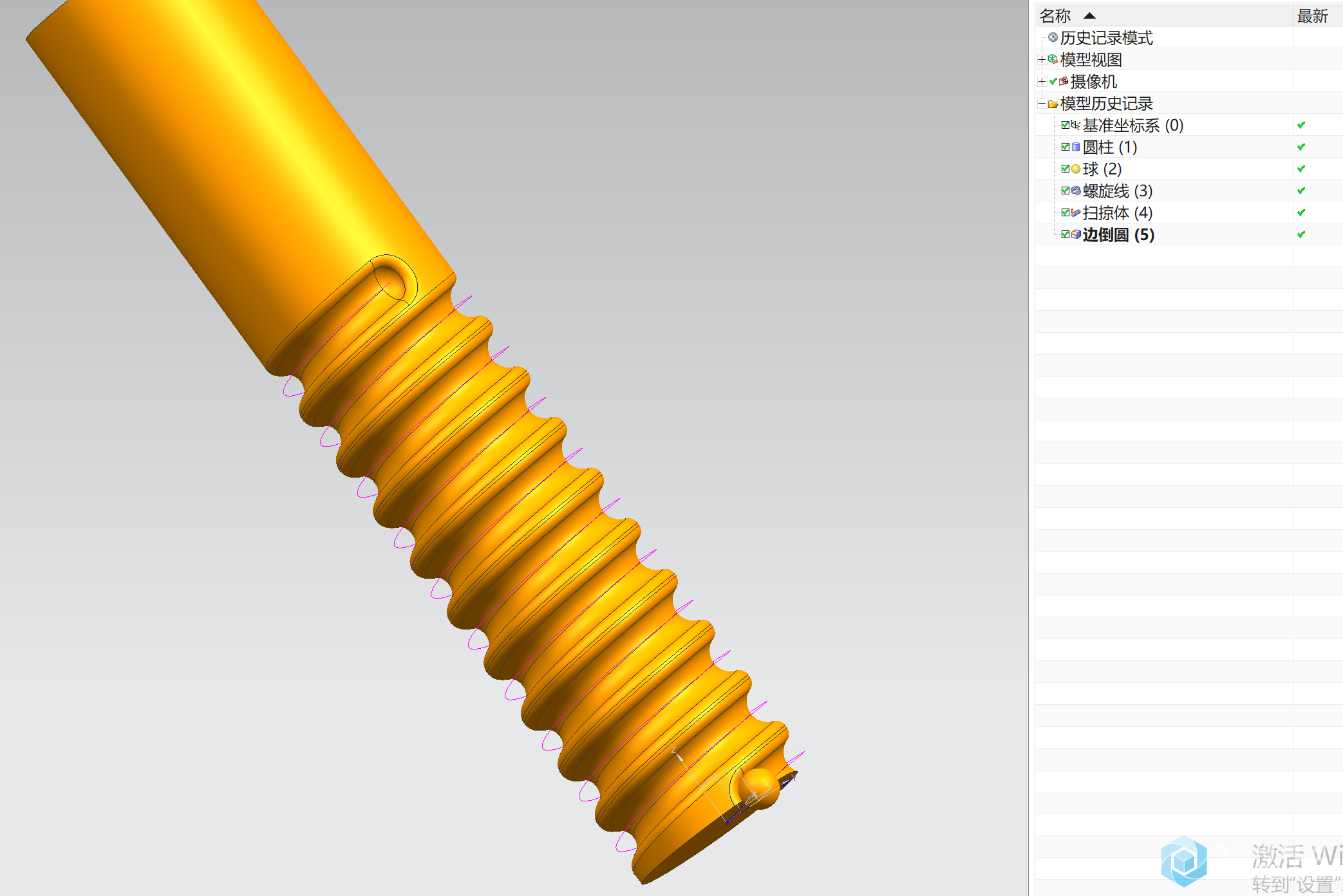The height and width of the screenshot is (896, 1343).
Task: Click the clock icon beside 历史记录模式
Action: (x=1053, y=37)
